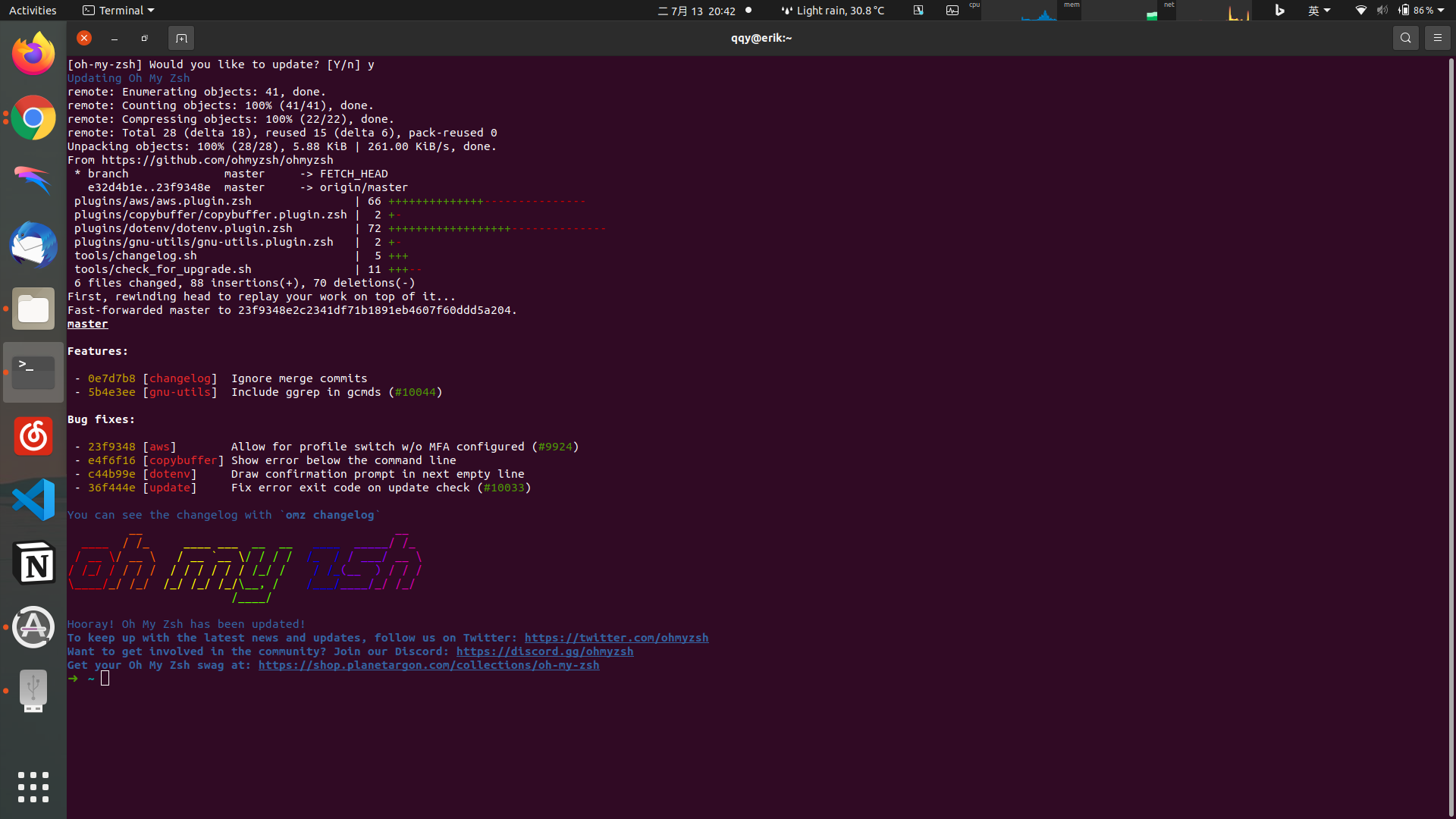The height and width of the screenshot is (819, 1456).
Task: Click plugins/dotenv/dotenv.plugin.zsh file name
Action: pyautogui.click(x=183, y=228)
